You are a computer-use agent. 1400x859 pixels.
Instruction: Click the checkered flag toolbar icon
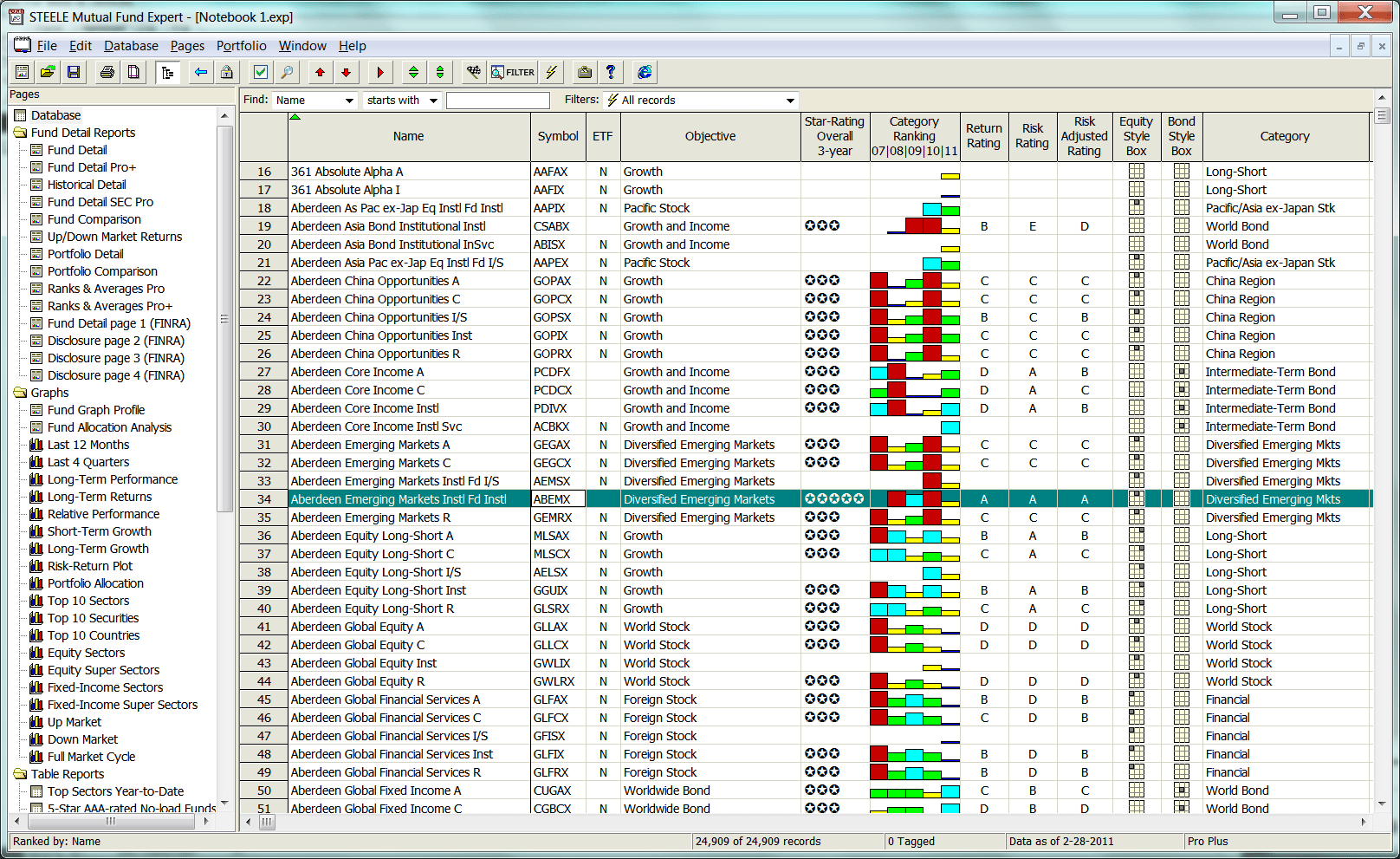click(x=474, y=72)
